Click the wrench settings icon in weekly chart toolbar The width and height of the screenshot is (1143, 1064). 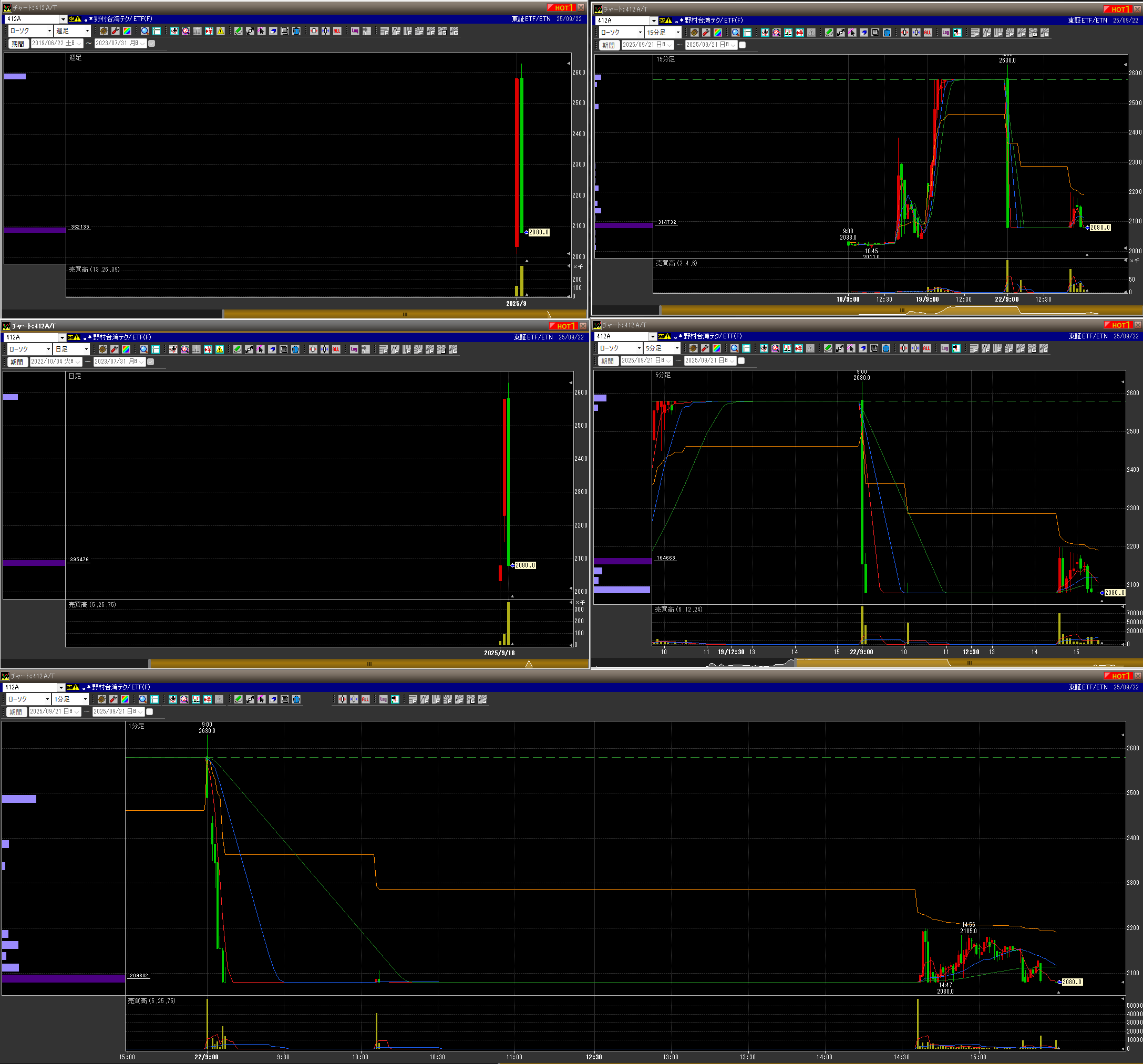[116, 31]
